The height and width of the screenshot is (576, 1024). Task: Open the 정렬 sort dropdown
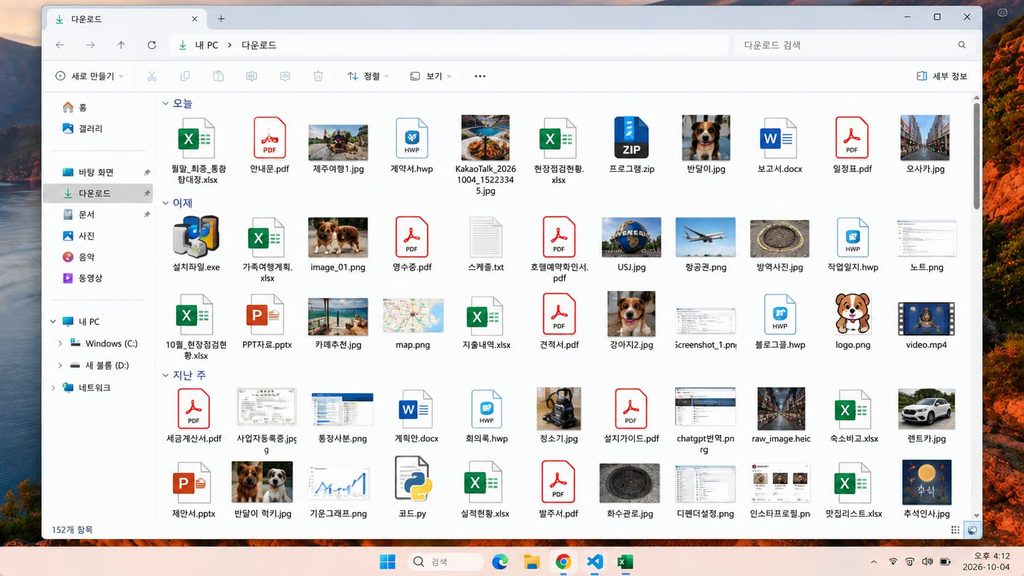coord(368,76)
